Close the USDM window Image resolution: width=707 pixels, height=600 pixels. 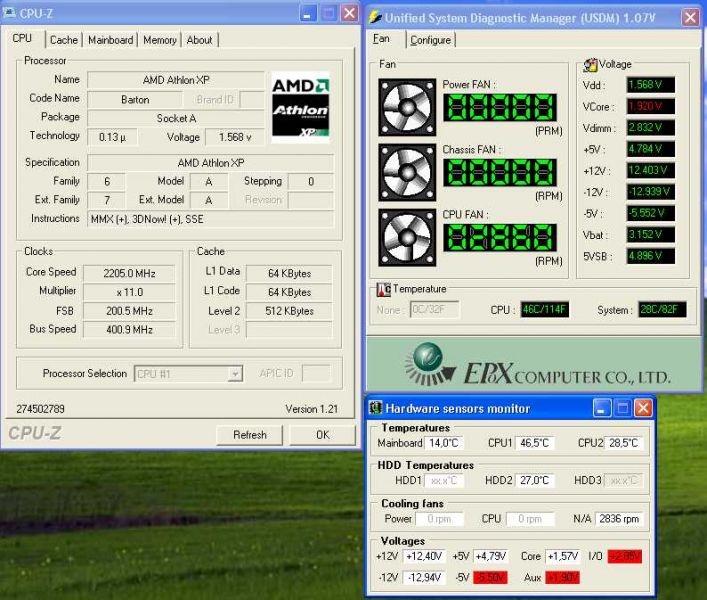click(x=690, y=18)
